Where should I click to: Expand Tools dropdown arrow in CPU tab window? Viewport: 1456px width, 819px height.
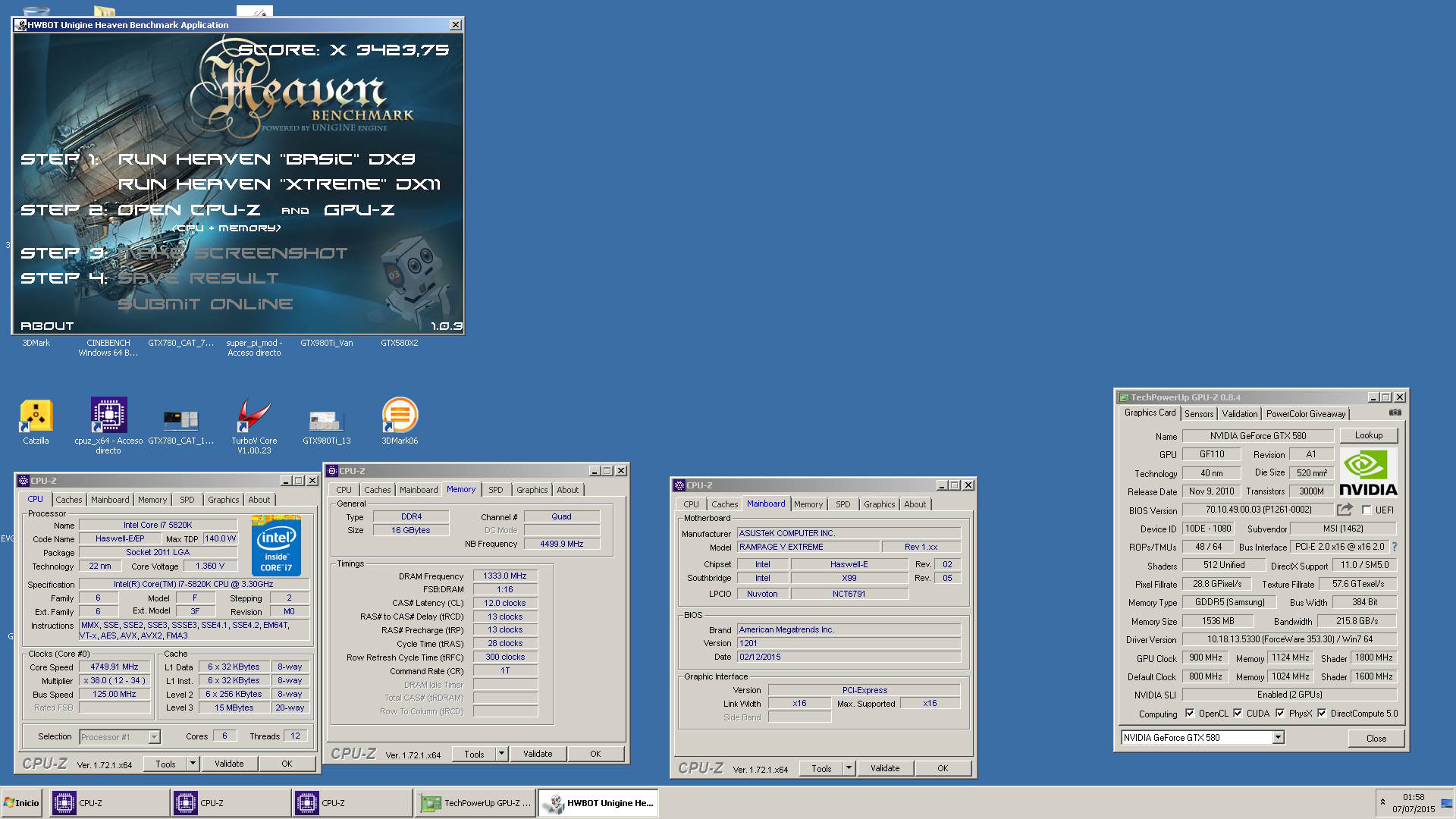point(193,764)
